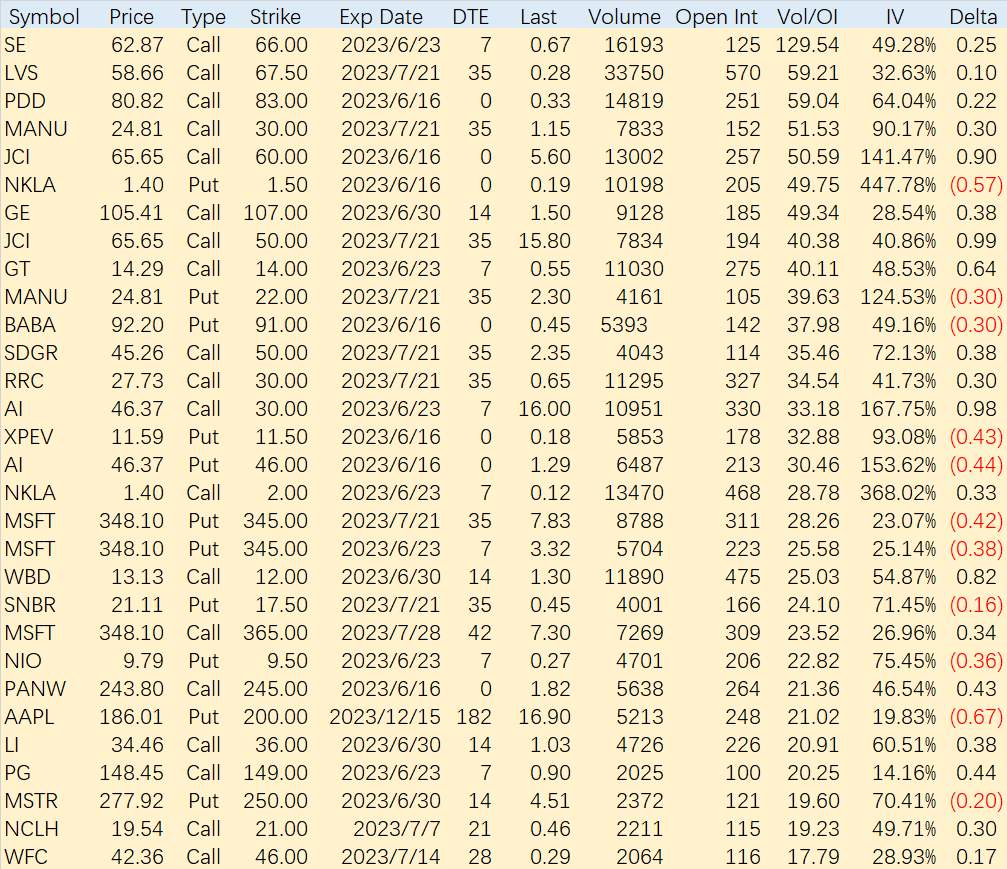Select the BABA symbol cell
Image resolution: width=1007 pixels, height=869 pixels.
click(30, 325)
